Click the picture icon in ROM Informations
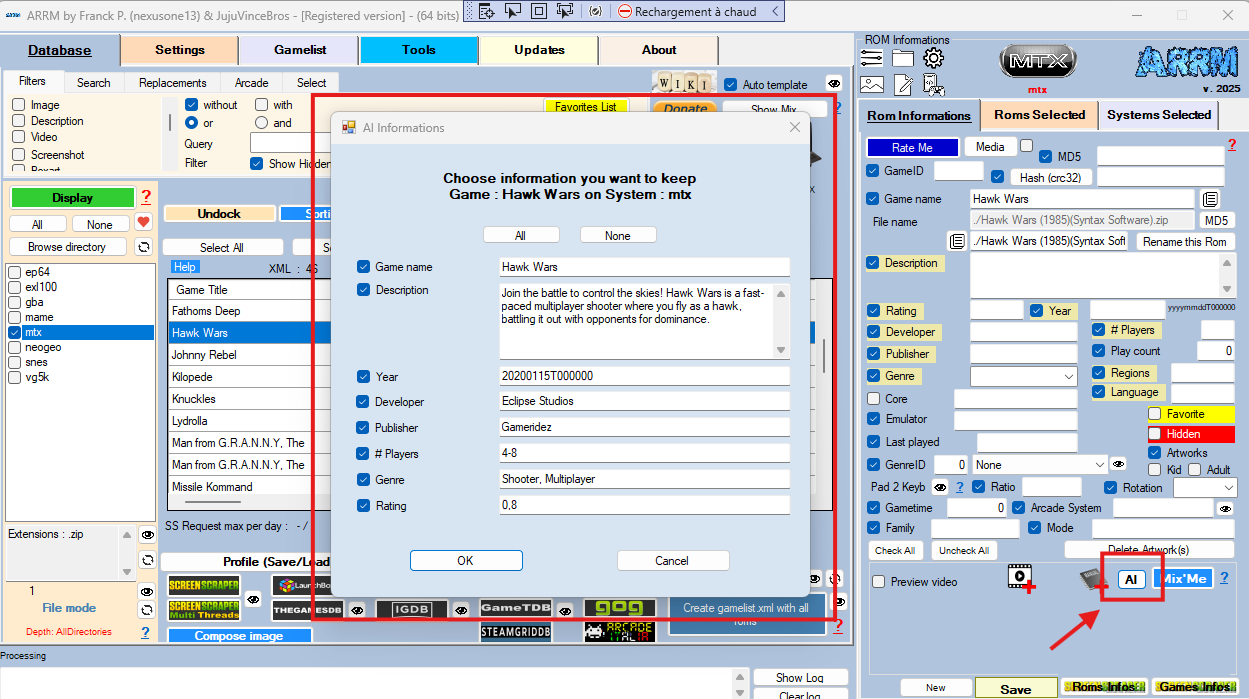Viewport: 1249px width, 699px height. 872,85
